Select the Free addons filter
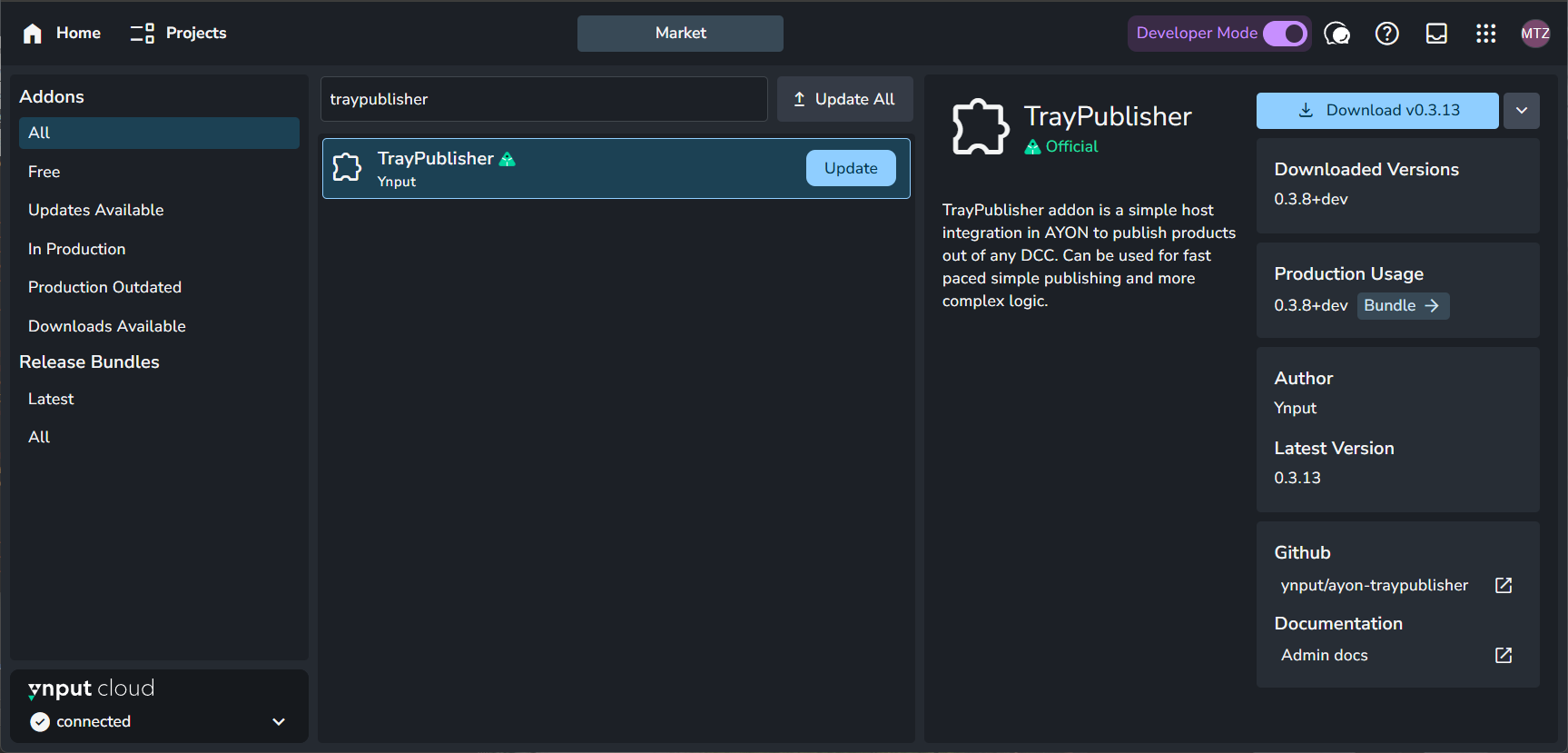Image resolution: width=1568 pixels, height=753 pixels. coord(159,172)
